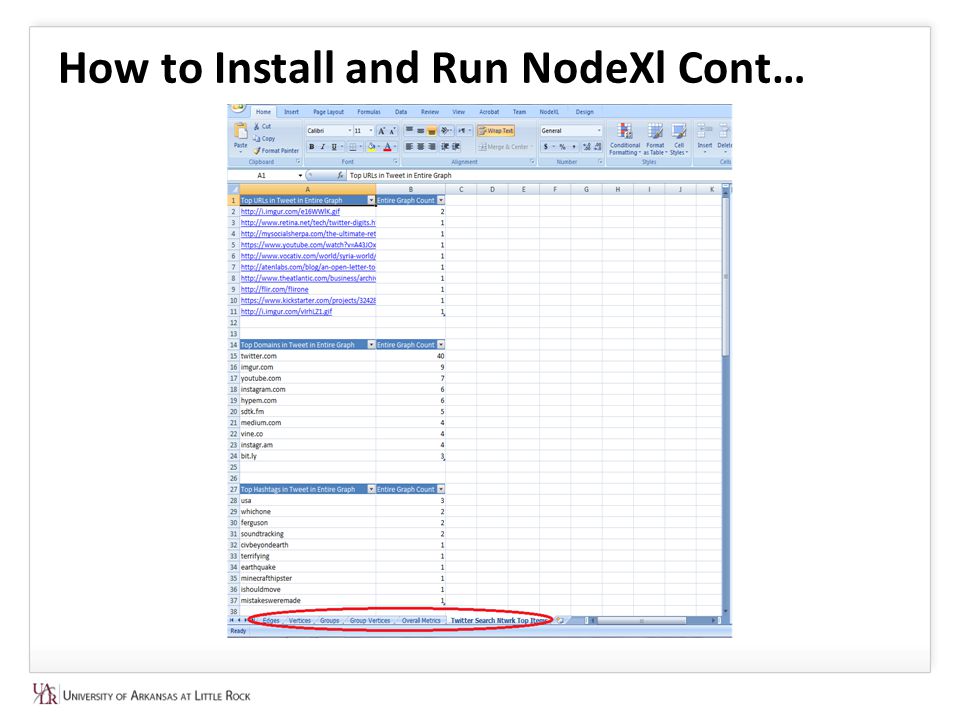Increase font size with grow icon
This screenshot has width=960, height=720.
381,130
